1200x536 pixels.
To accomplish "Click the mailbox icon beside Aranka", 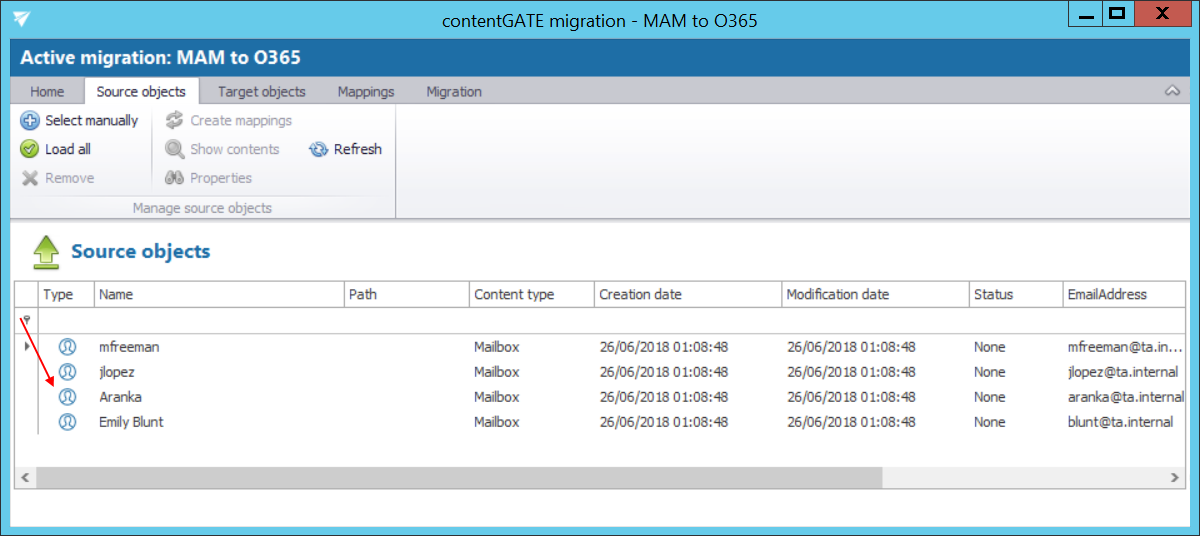I will click(67, 397).
